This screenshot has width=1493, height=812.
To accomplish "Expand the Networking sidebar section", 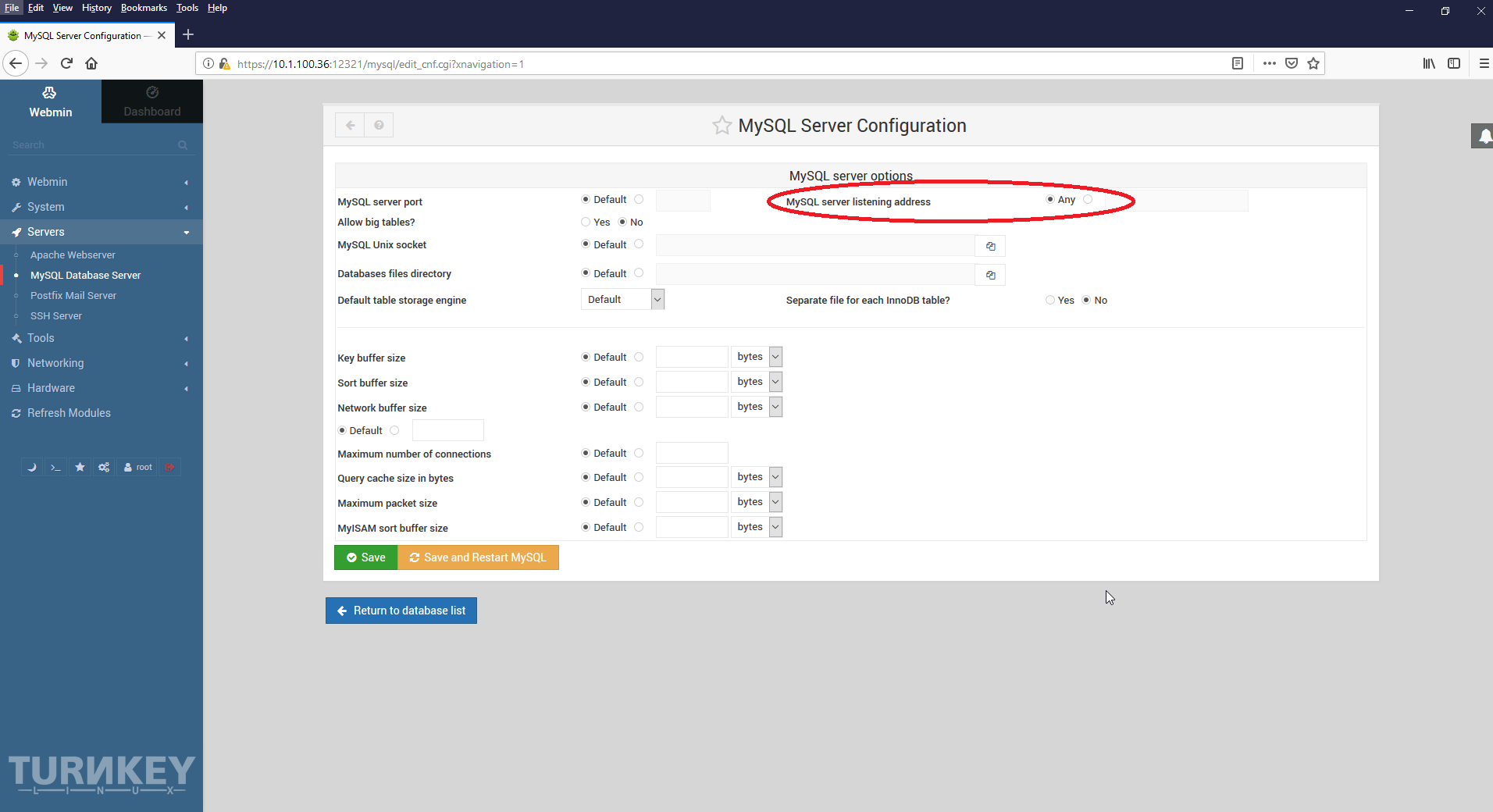I will 55,363.
